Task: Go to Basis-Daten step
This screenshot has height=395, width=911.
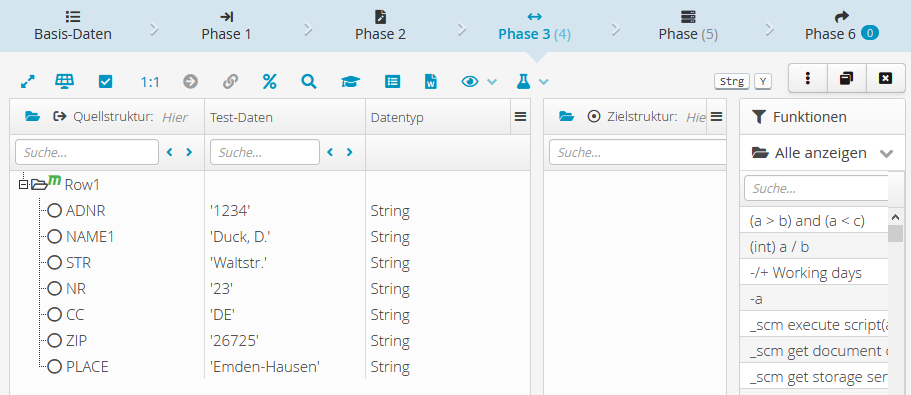Action: pyautogui.click(x=73, y=26)
